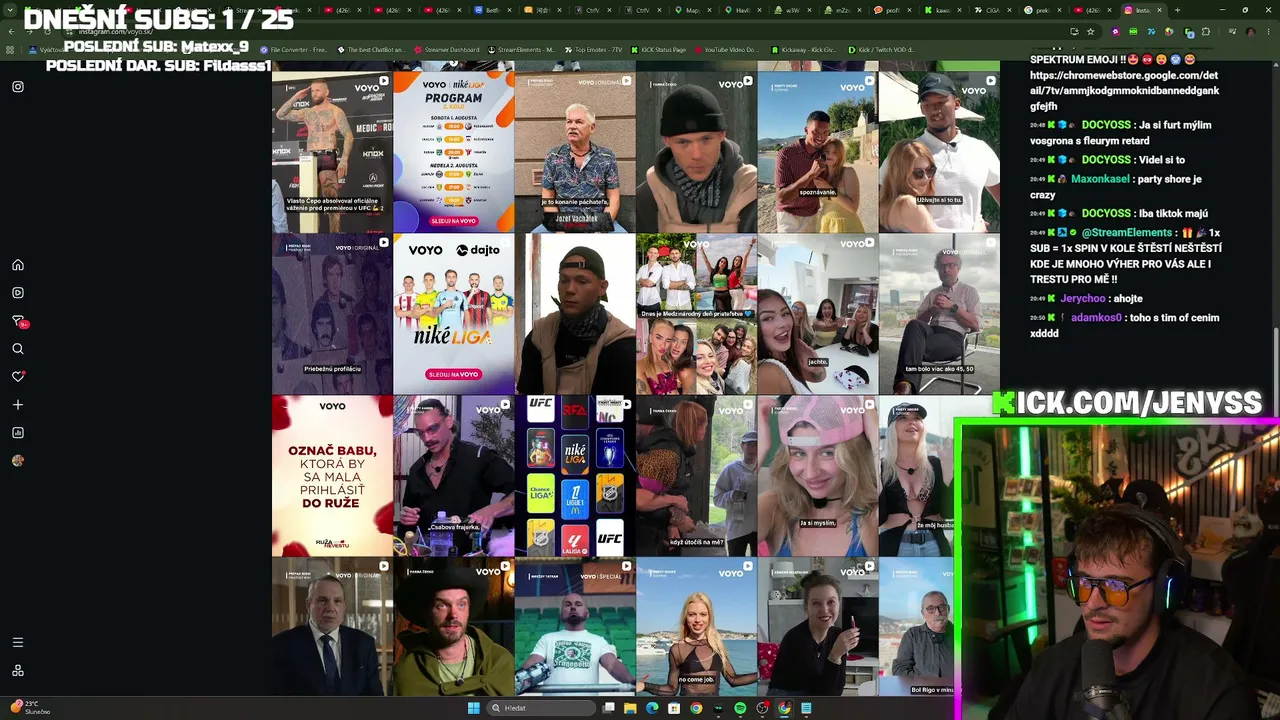Go to Instagram Home feed
Screen dimensions: 1280x720
[x=18, y=265]
